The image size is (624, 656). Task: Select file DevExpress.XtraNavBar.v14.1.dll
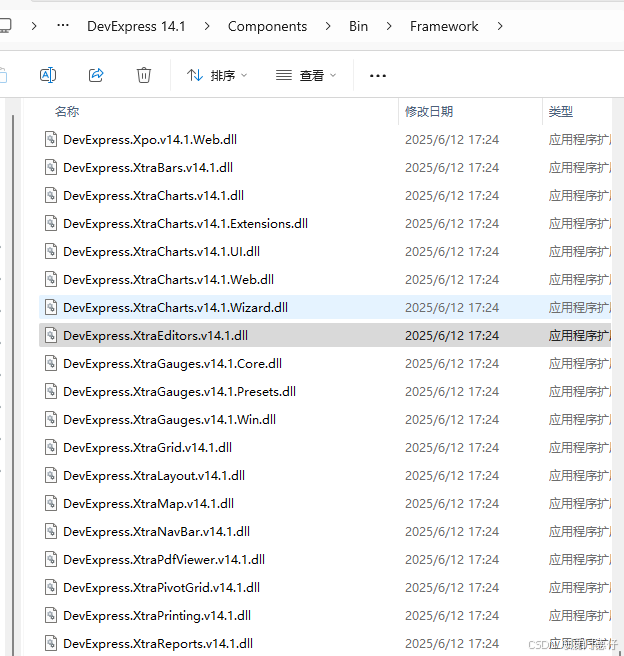click(325, 532)
